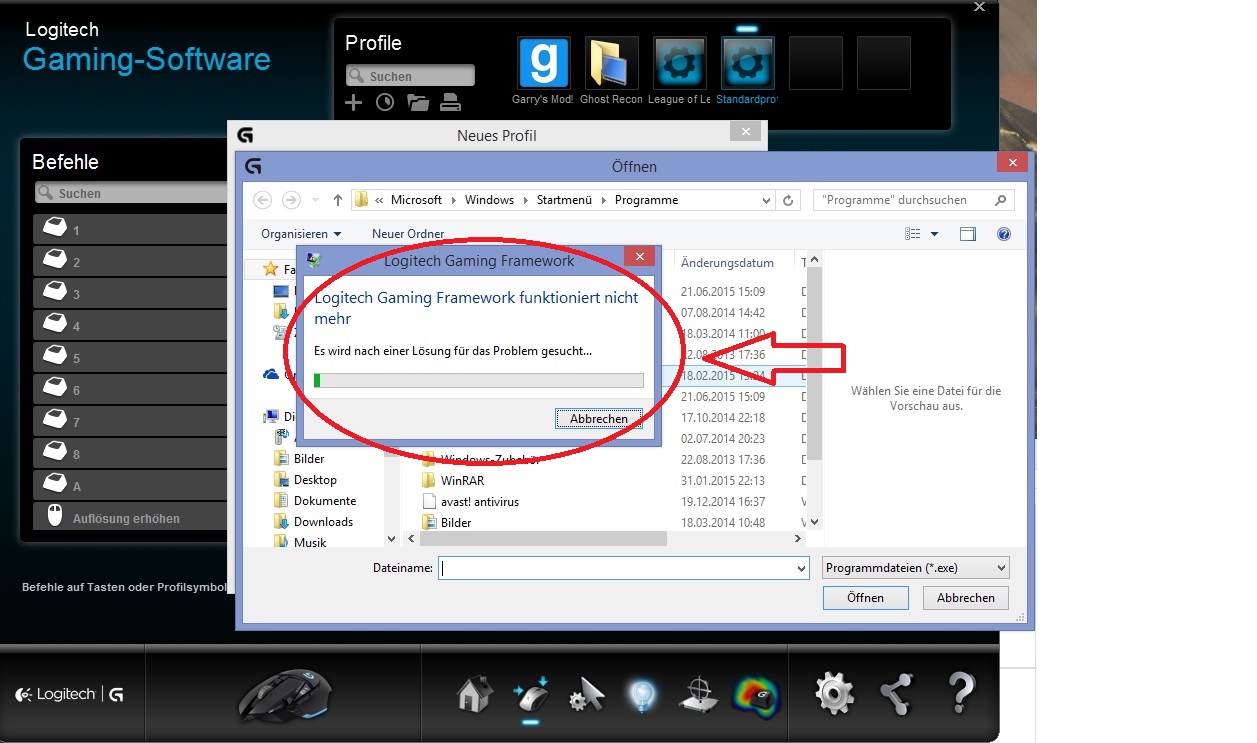Select the League of Legends profile icon
This screenshot has height=743, width=1257.
coord(679,64)
